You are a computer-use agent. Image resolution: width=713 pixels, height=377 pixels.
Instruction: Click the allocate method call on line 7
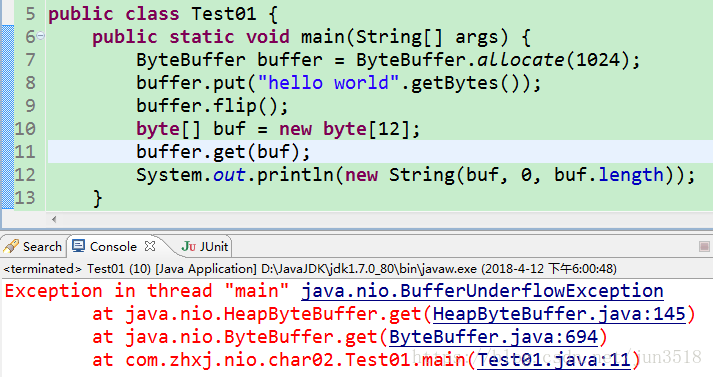pyautogui.click(x=520, y=60)
